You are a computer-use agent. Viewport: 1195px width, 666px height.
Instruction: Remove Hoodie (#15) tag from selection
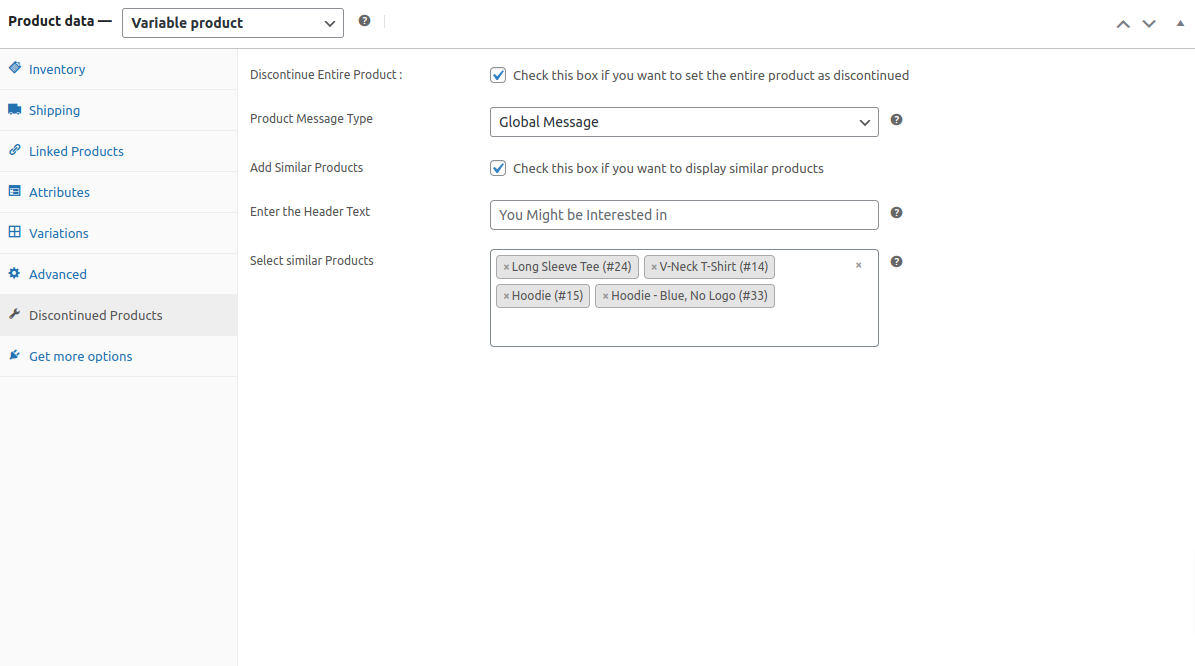point(506,296)
